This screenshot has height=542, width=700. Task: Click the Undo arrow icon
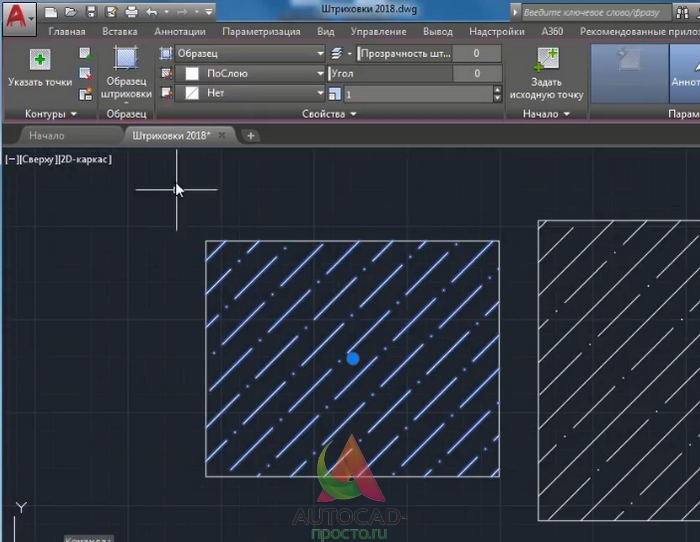pyautogui.click(x=152, y=12)
